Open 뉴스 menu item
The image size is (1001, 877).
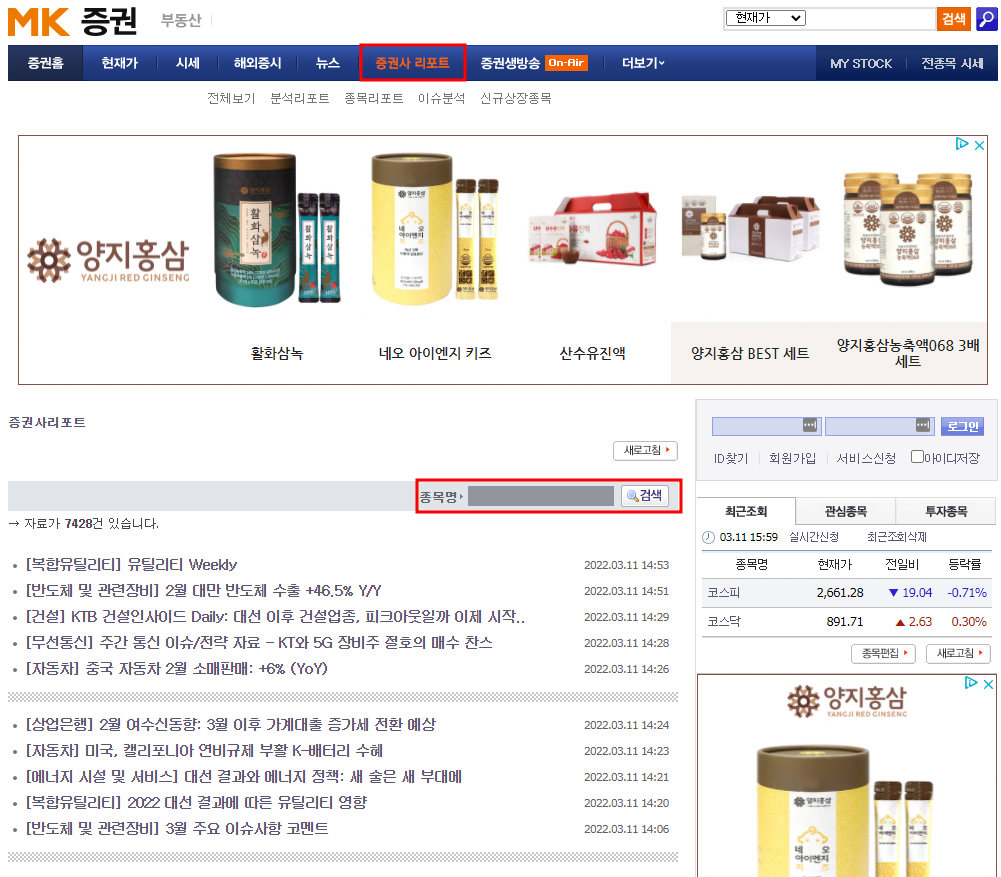327,63
